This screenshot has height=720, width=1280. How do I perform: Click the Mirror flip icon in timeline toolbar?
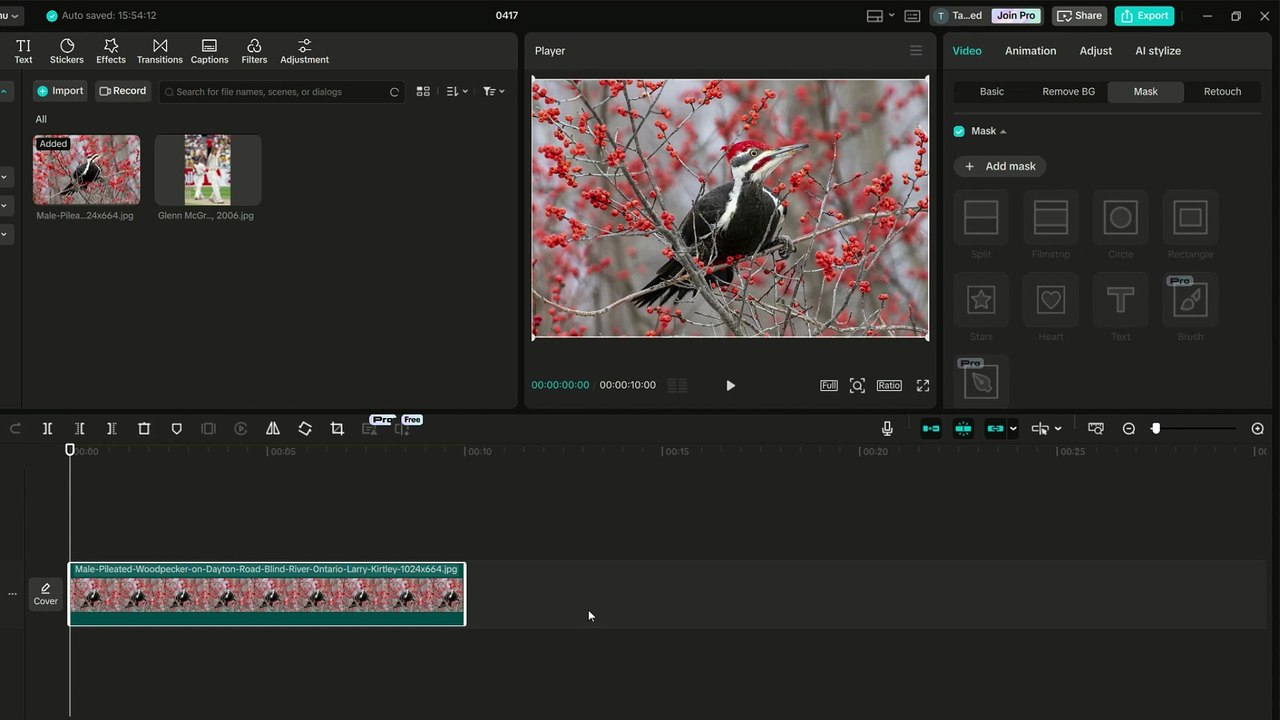tap(272, 428)
